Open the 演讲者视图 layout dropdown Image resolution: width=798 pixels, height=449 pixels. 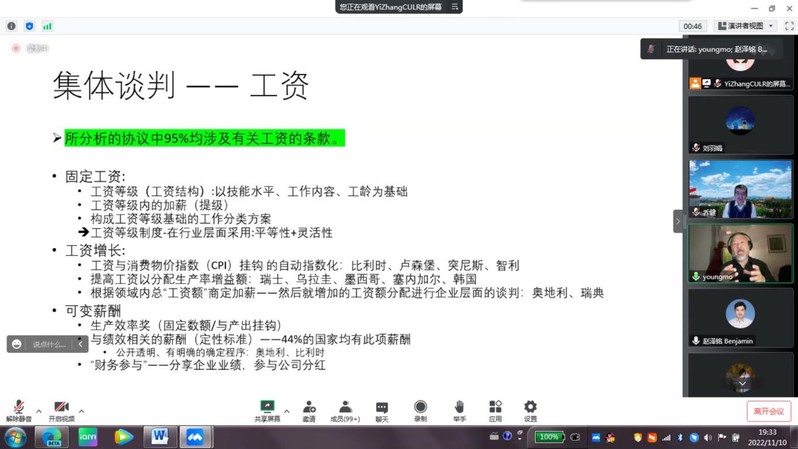(751, 26)
